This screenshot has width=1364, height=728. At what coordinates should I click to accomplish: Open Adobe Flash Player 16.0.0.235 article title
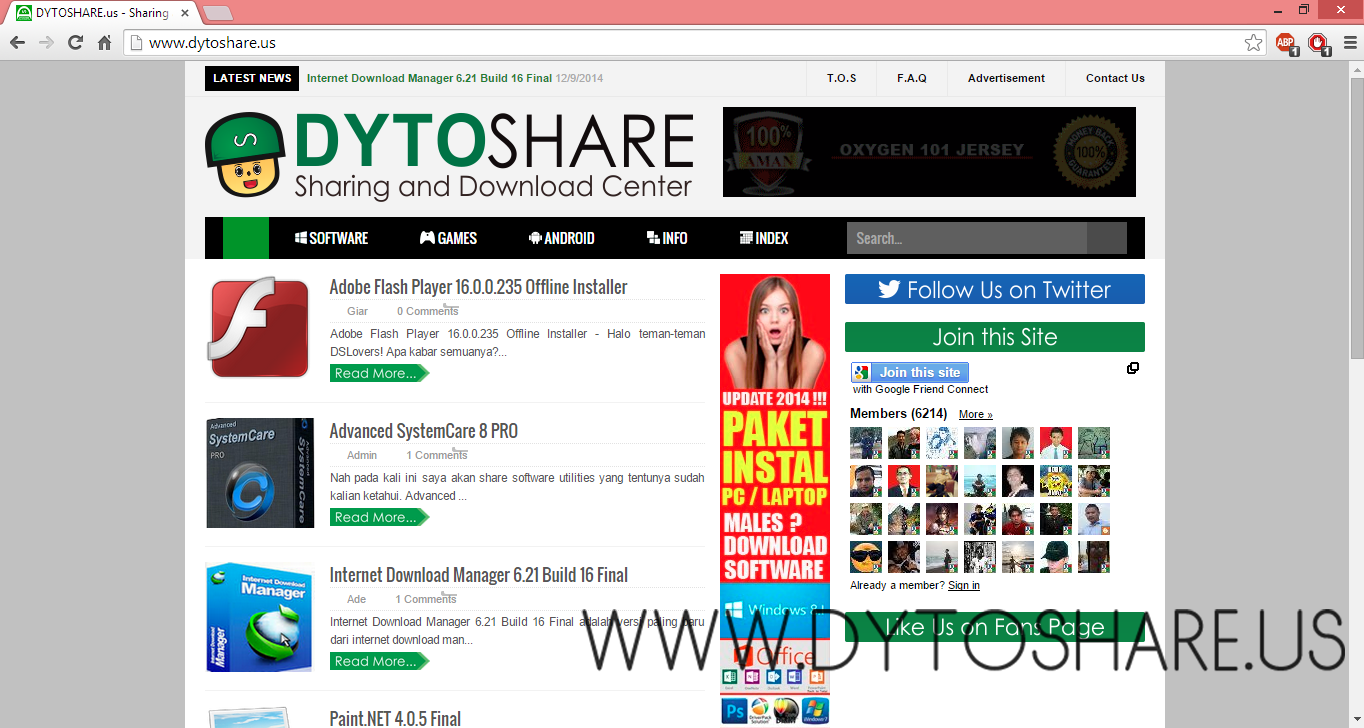tap(478, 287)
